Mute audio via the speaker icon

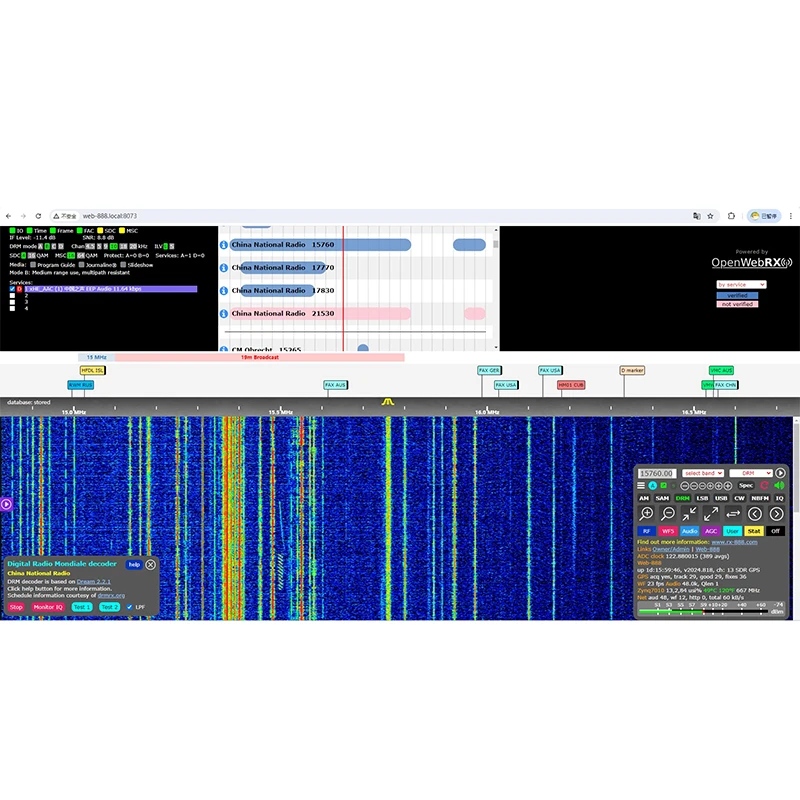[780, 486]
